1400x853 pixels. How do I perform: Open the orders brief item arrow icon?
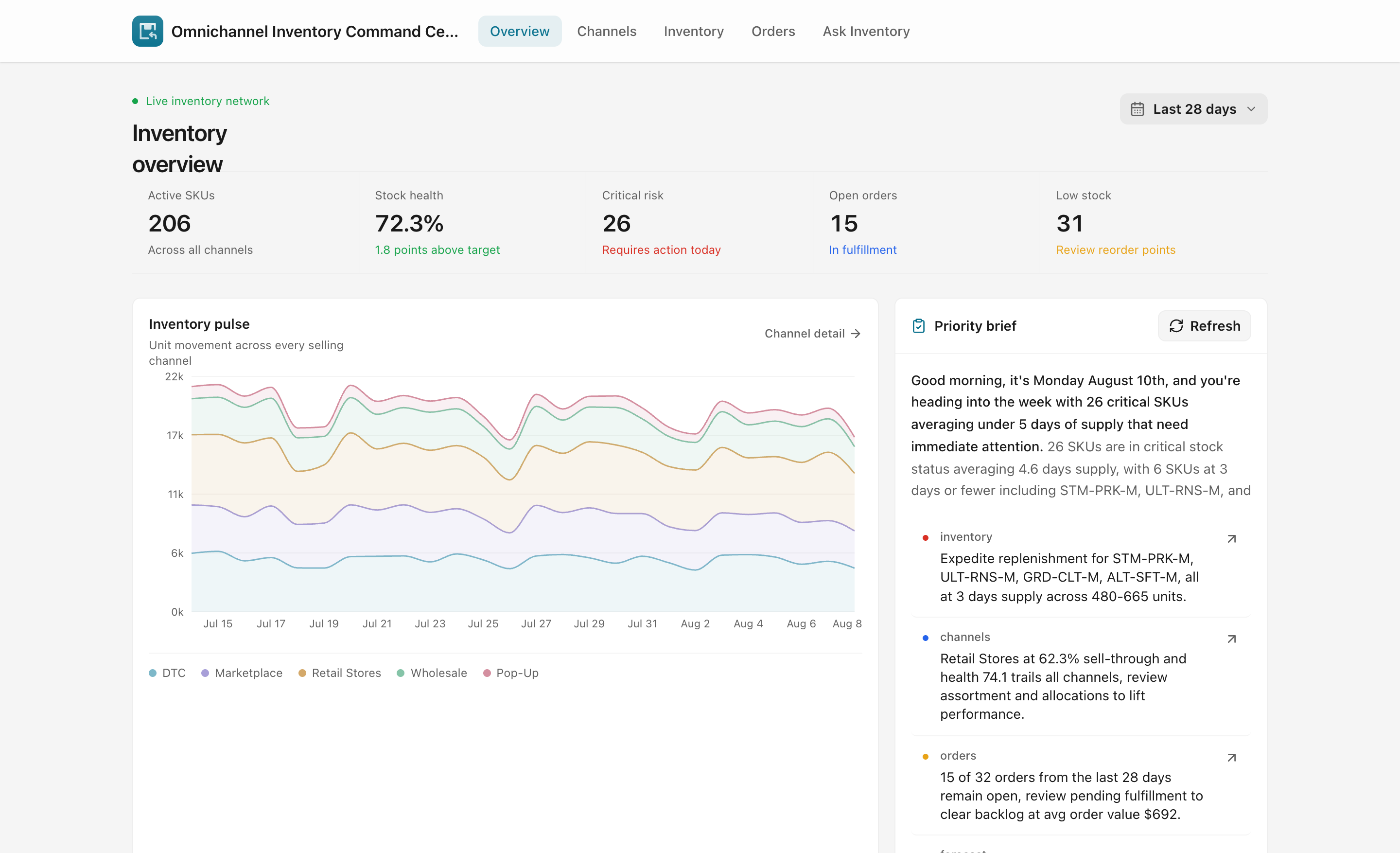[1231, 758]
